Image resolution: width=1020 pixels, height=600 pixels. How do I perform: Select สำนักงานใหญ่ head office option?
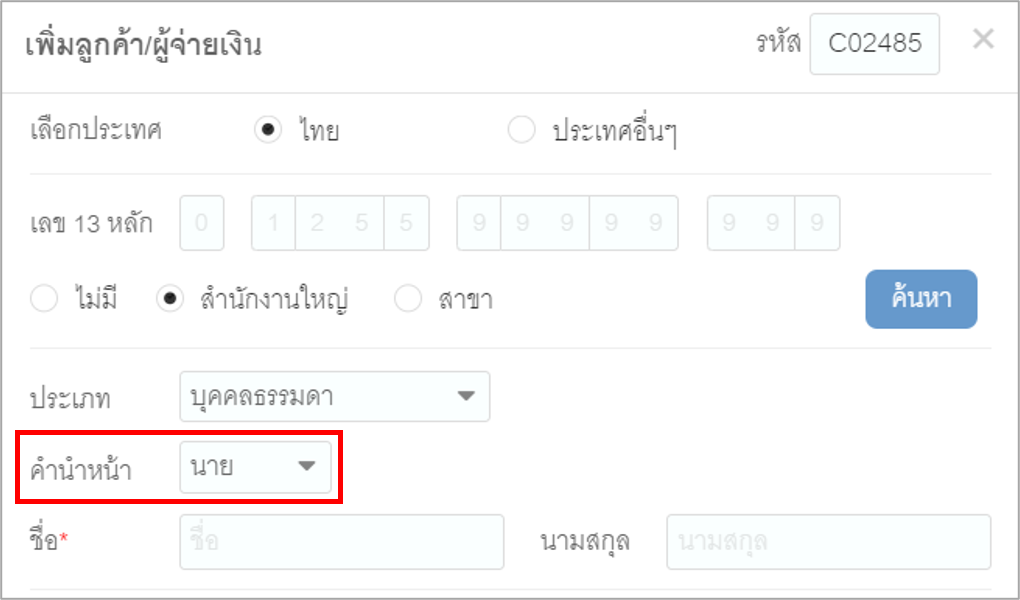[170, 298]
